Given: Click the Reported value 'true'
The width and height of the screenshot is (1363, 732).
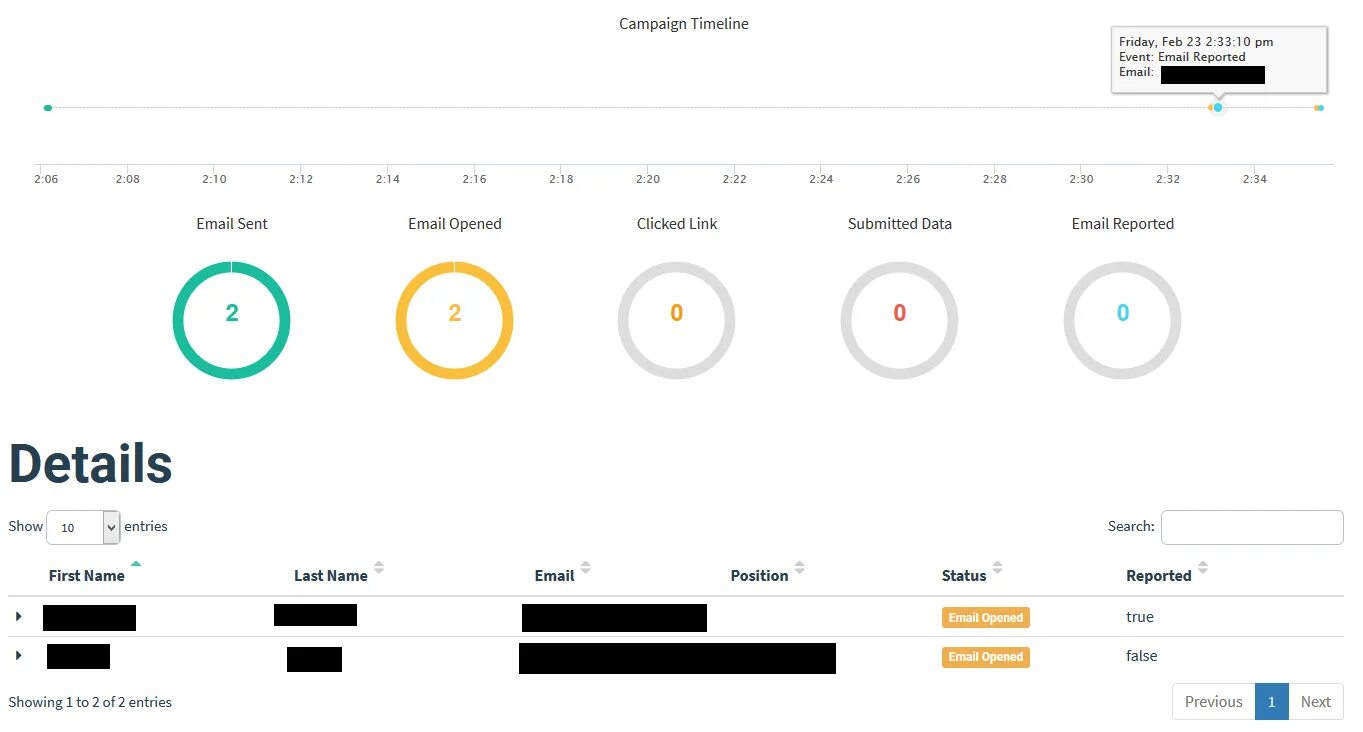Looking at the screenshot, I should tap(1139, 617).
